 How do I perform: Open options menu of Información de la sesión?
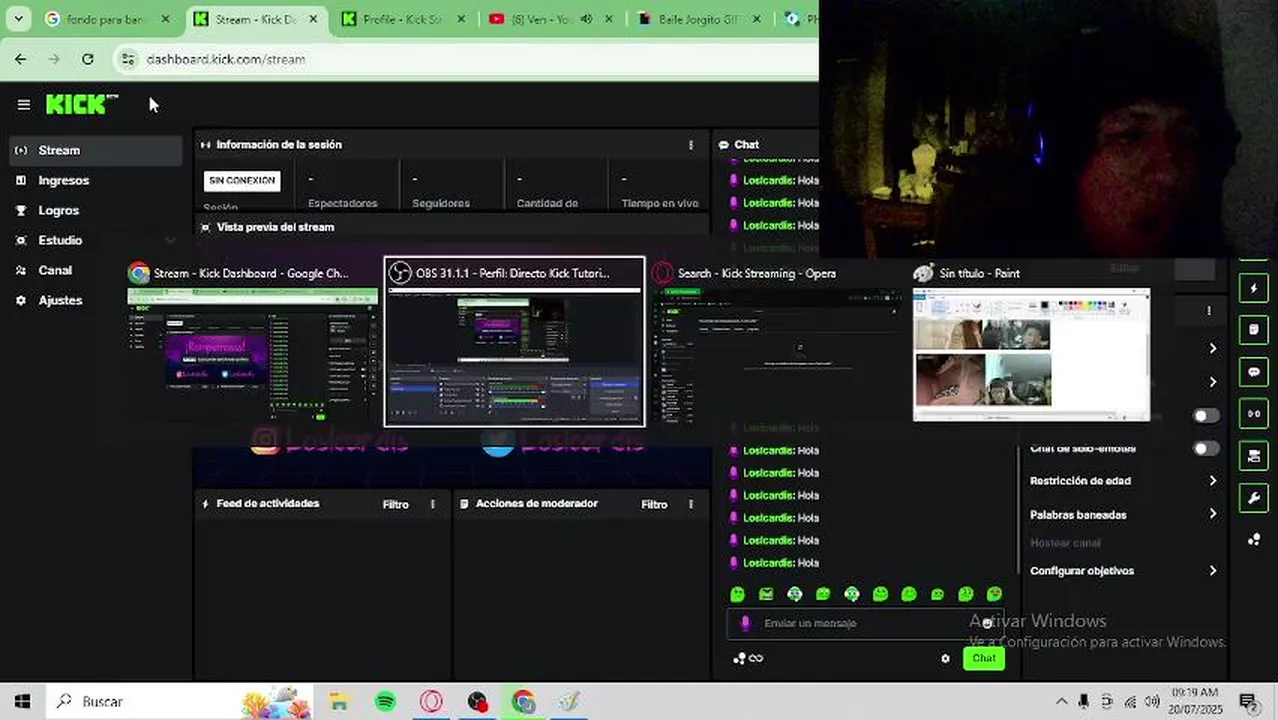pos(690,145)
